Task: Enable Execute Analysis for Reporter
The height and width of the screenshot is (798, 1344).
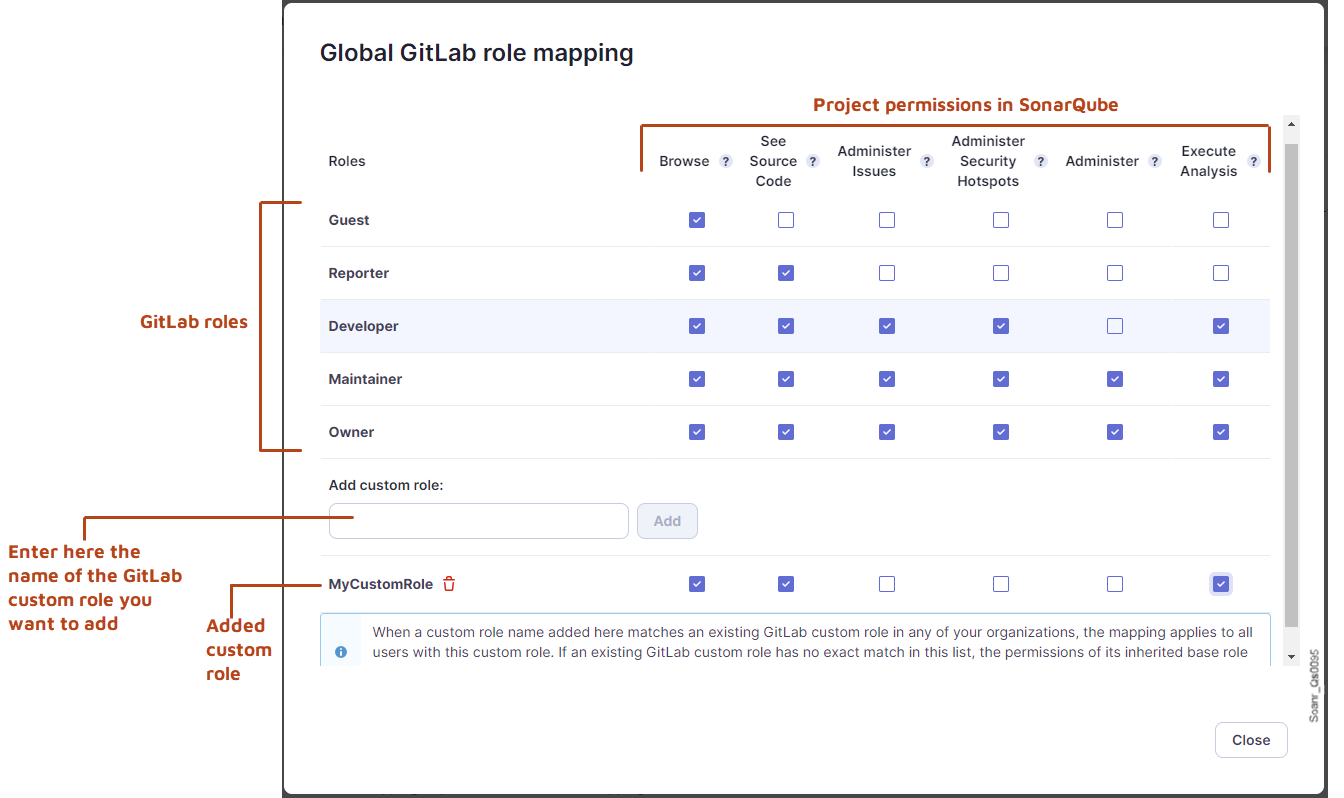Action: tap(1221, 273)
